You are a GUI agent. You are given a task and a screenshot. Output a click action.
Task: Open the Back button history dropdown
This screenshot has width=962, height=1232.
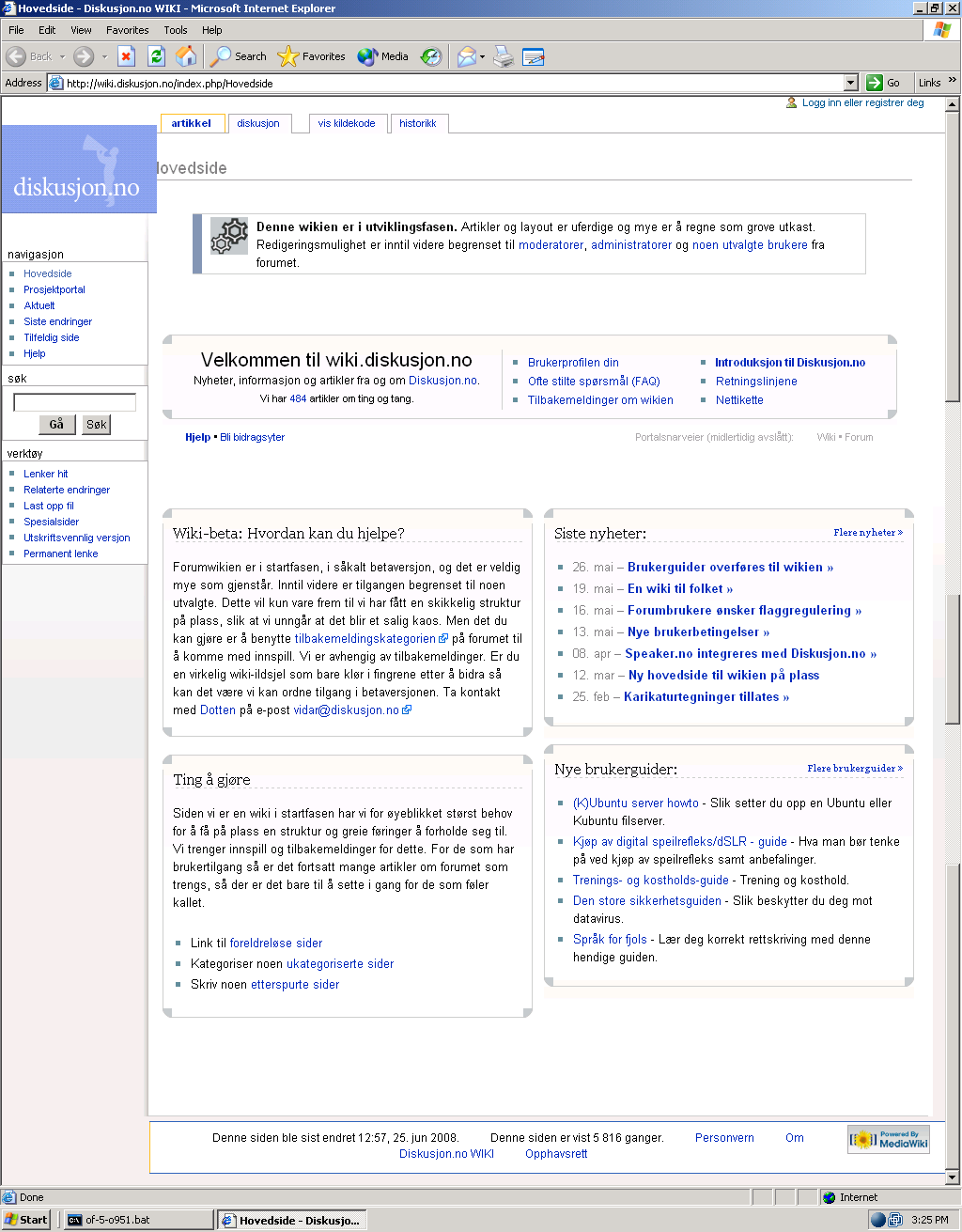point(62,56)
